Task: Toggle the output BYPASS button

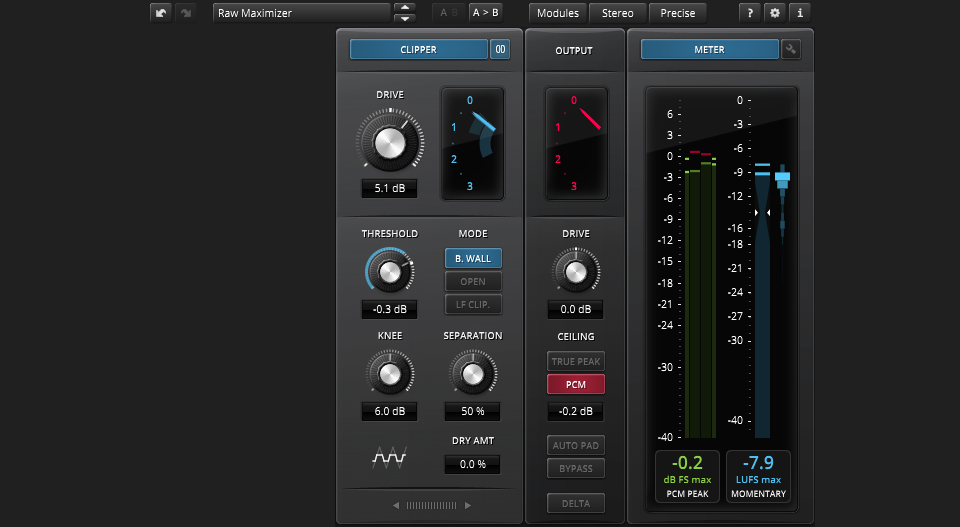Action: tap(576, 468)
